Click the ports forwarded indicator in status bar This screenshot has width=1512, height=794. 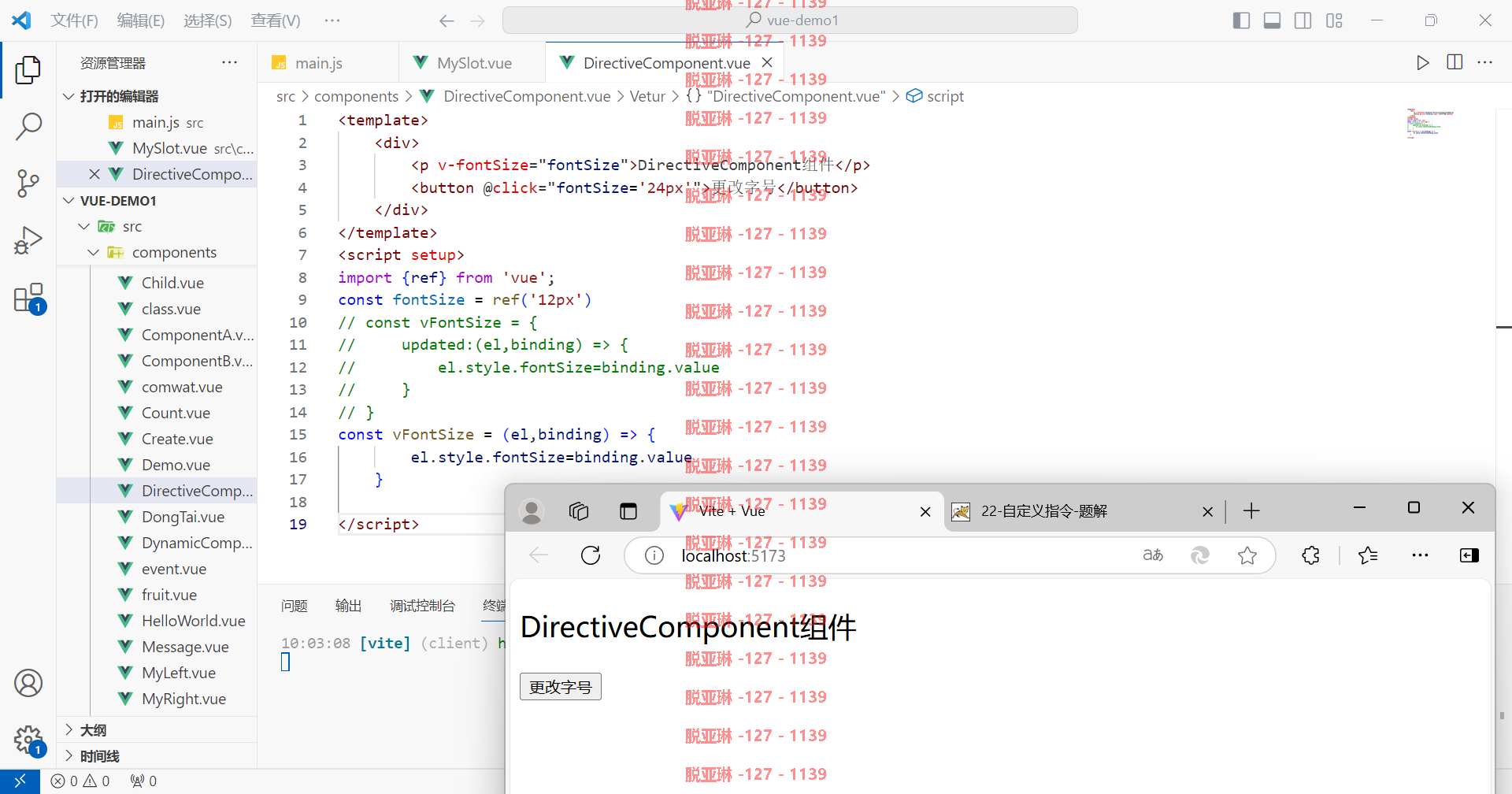point(143,781)
